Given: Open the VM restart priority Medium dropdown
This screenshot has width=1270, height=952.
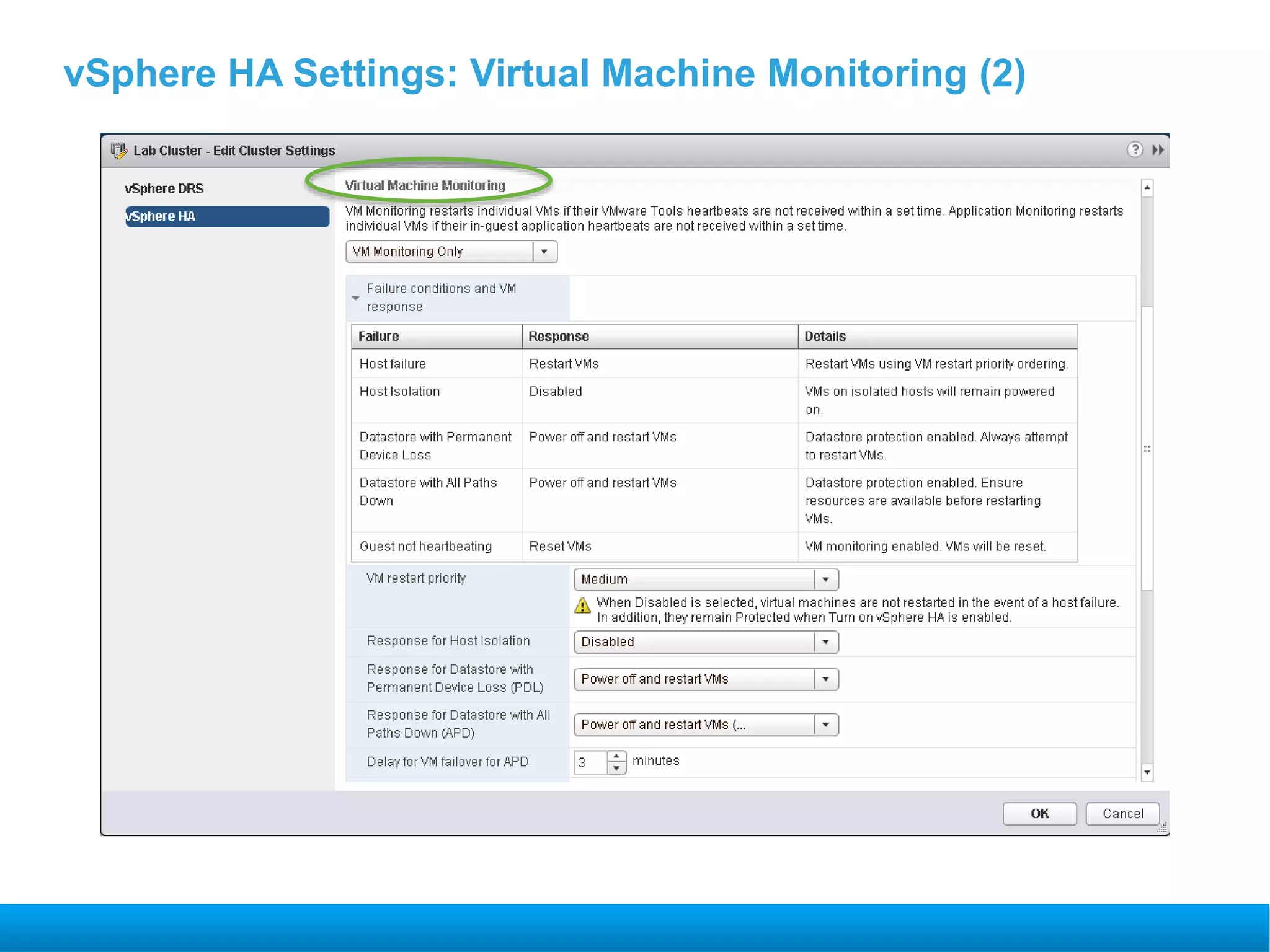Looking at the screenshot, I should point(706,580).
